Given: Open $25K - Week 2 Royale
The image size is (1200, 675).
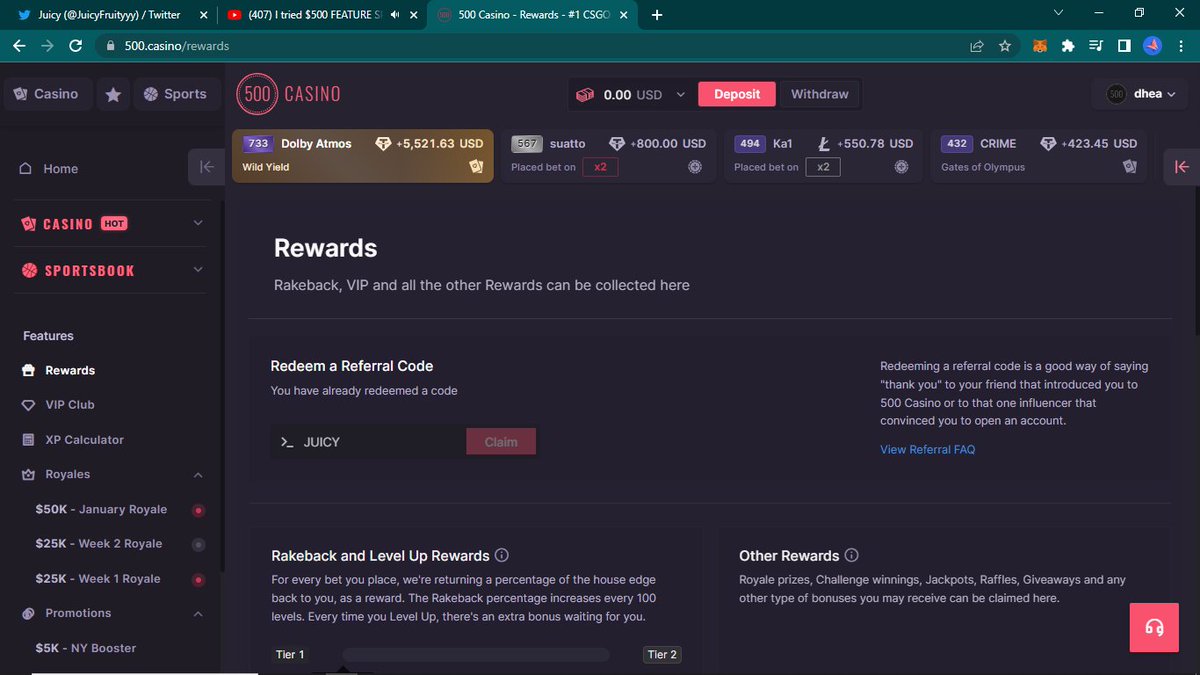Looking at the screenshot, I should click(99, 544).
